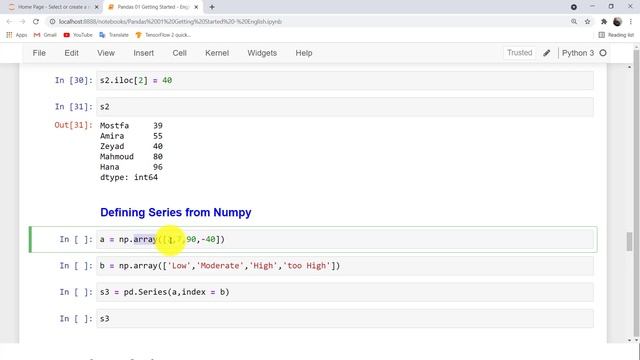Close the Home Page browser tab
This screenshot has height=360, width=640.
pos(97,7)
